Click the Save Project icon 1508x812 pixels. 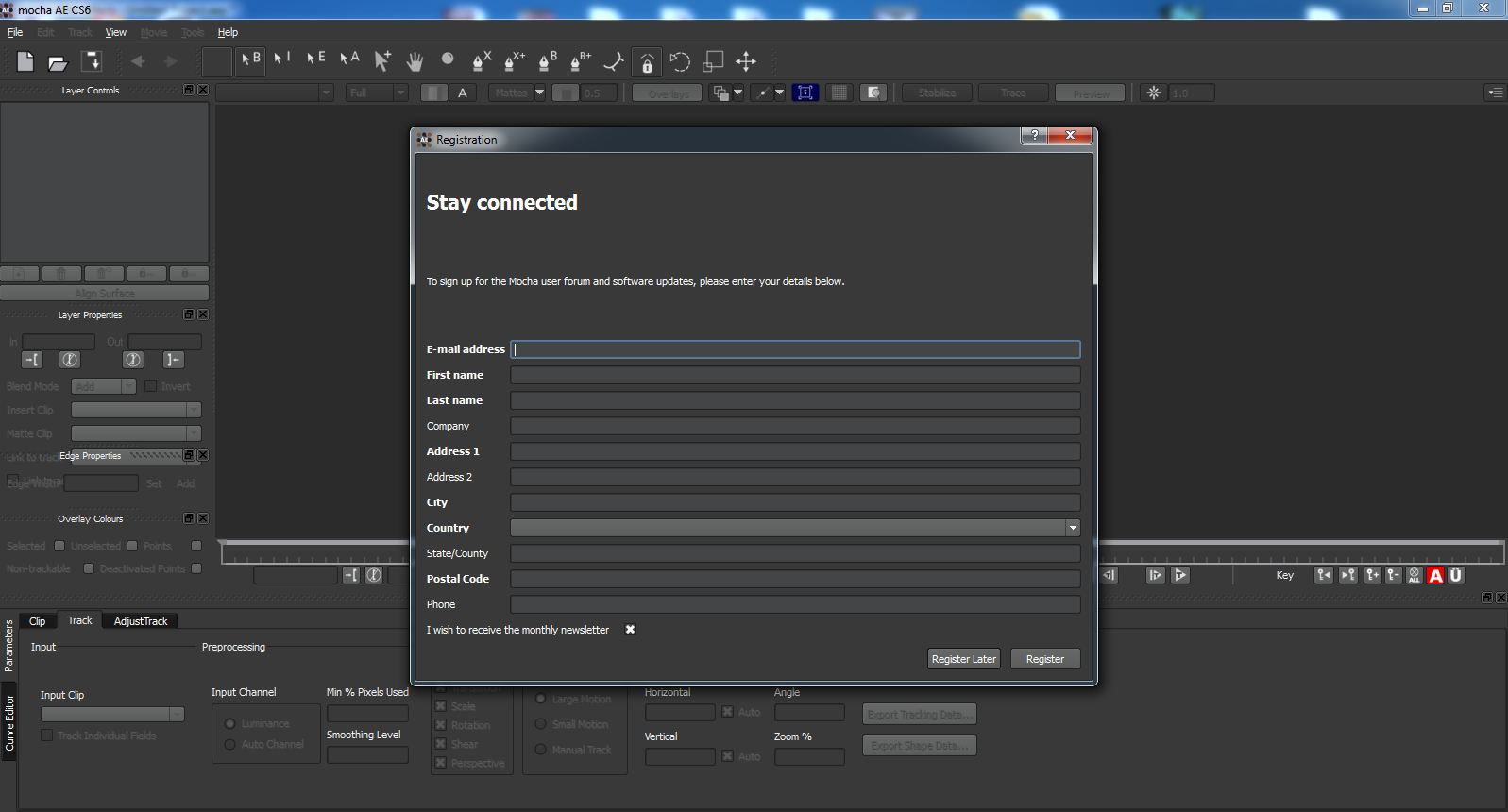point(92,61)
